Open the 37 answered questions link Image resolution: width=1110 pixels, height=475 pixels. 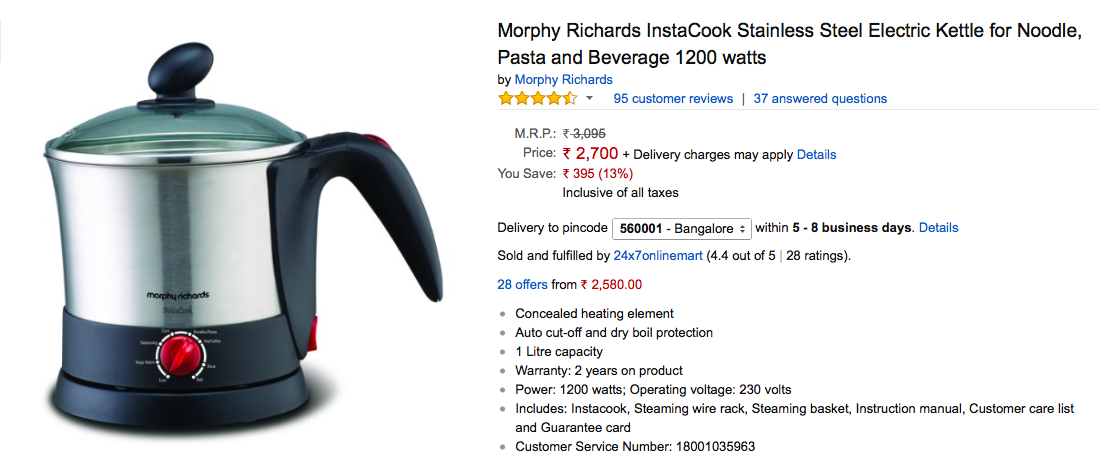tap(820, 99)
